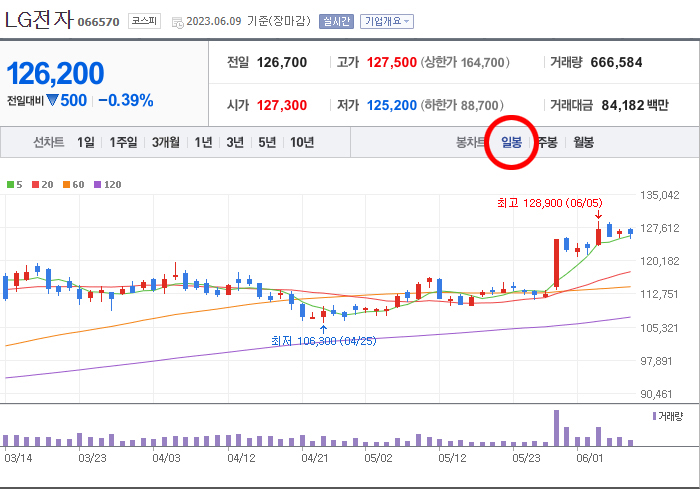The width and height of the screenshot is (700, 489).
Task: Switch chart to 5년 range
Action: 267,142
